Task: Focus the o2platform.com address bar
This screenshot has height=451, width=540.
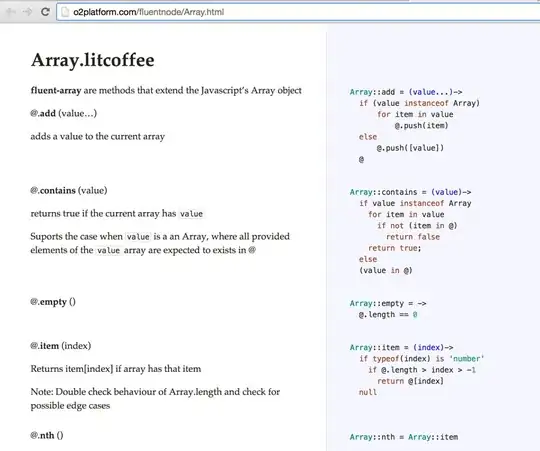Action: pos(298,12)
